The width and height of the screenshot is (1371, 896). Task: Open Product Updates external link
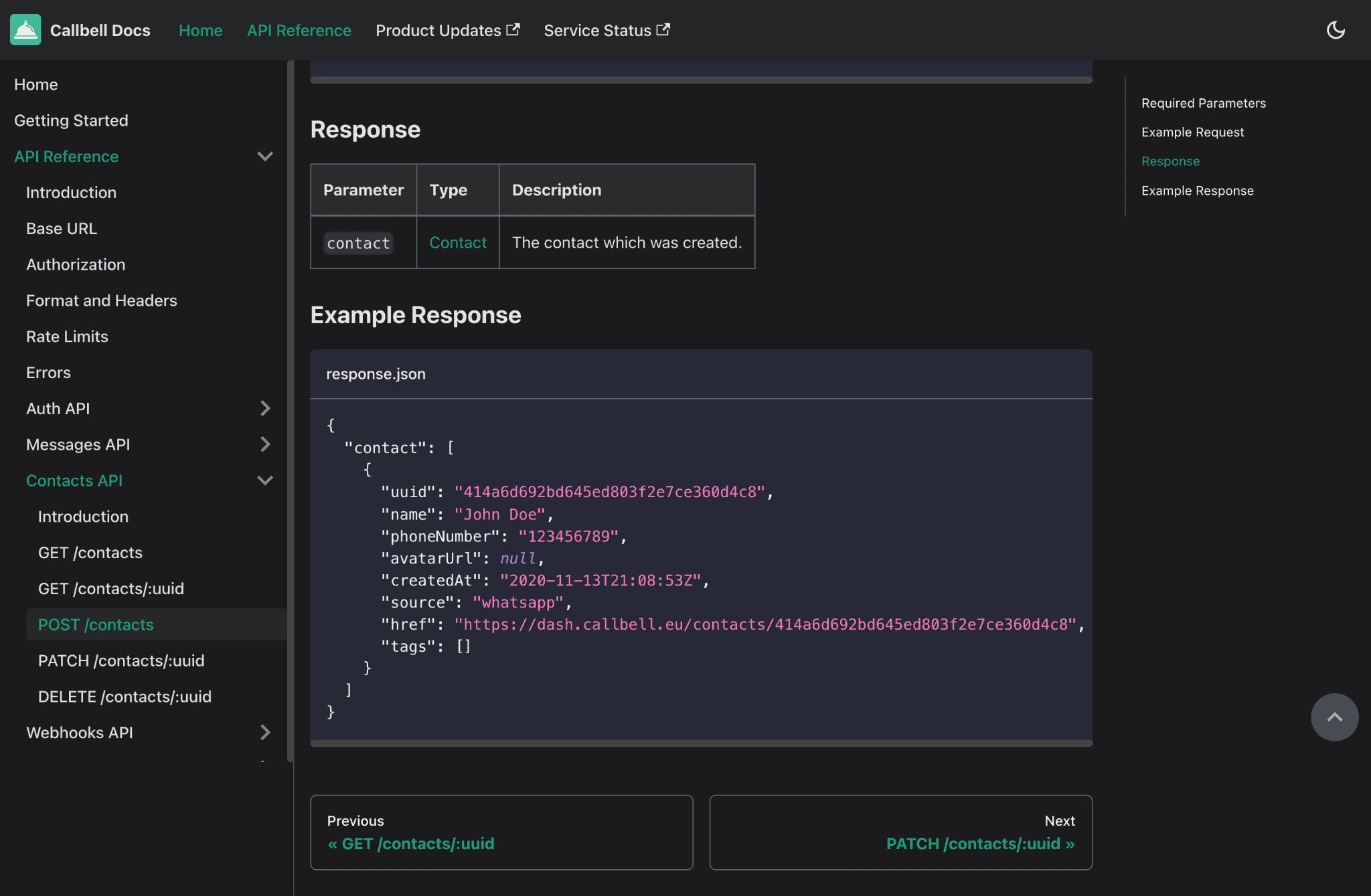(448, 30)
